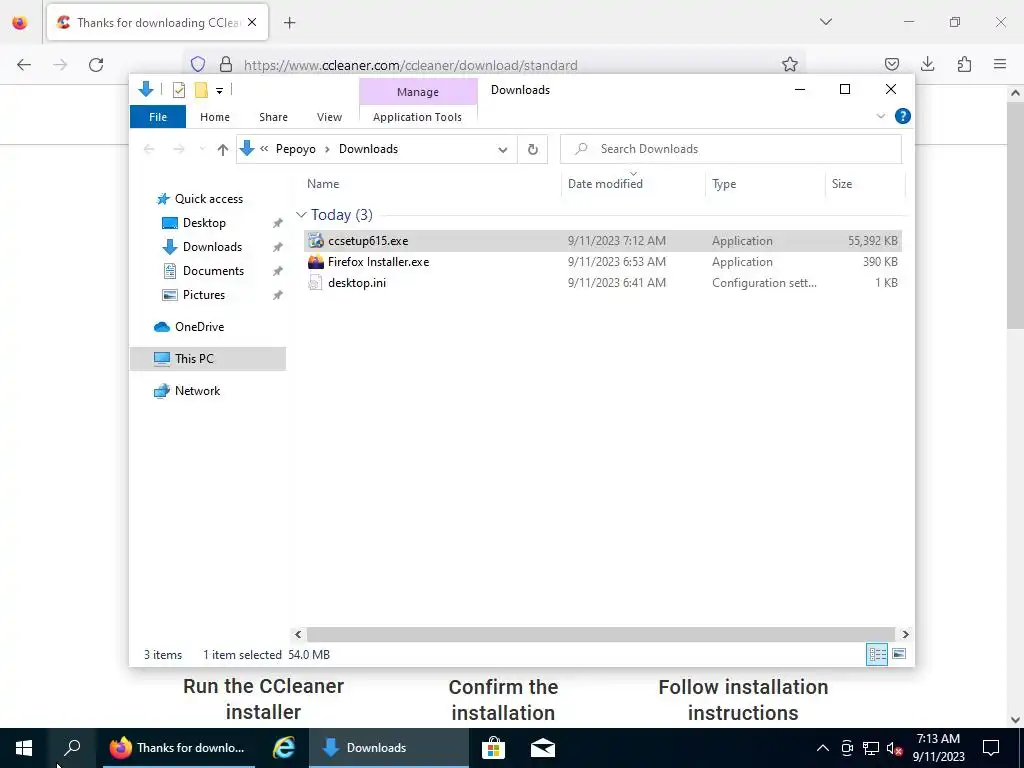This screenshot has width=1024, height=768.
Task: Open Save to Pocket in Firefox
Action: pyautogui.click(x=891, y=64)
